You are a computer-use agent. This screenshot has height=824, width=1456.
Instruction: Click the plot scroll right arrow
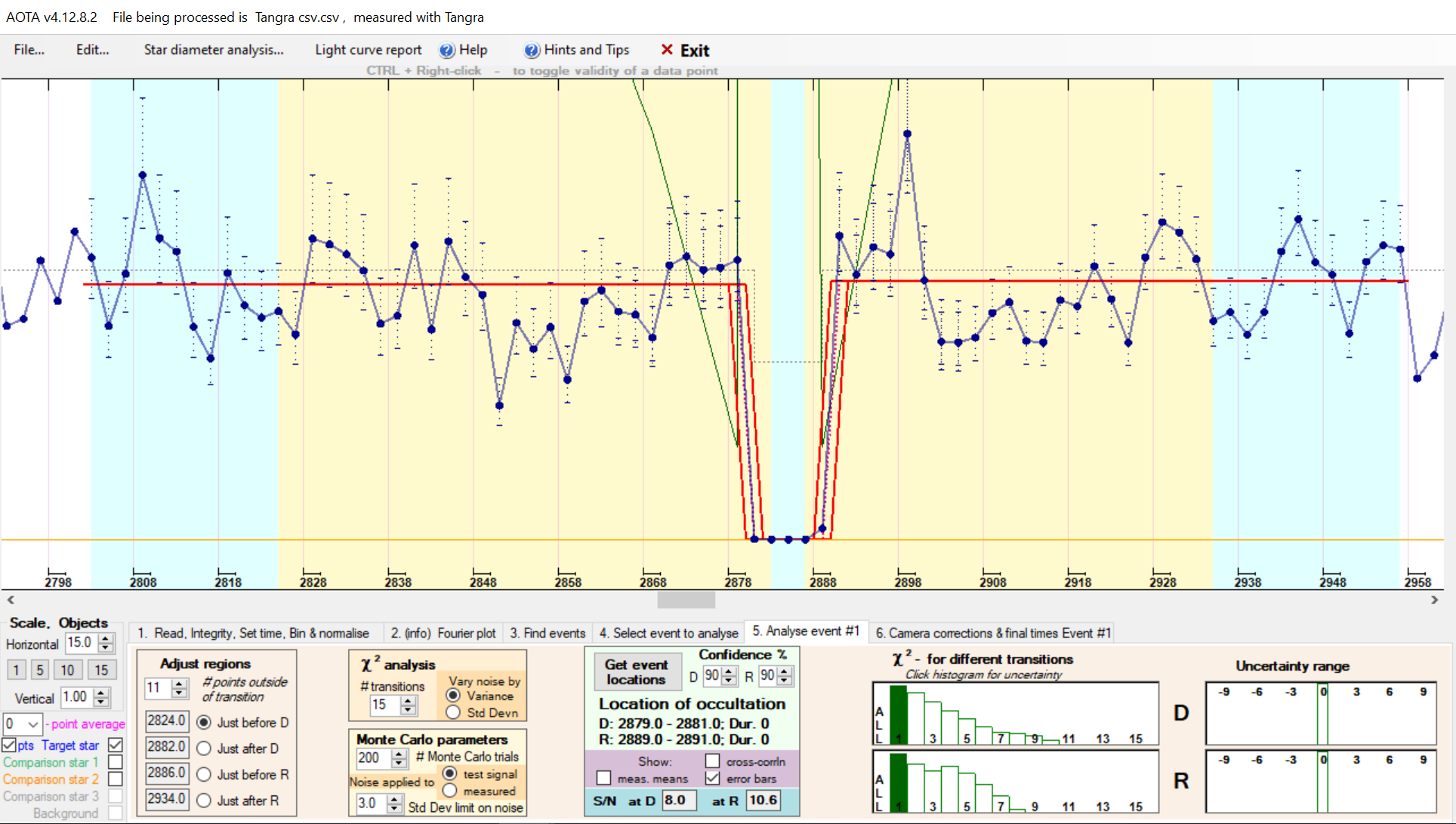coord(1435,600)
